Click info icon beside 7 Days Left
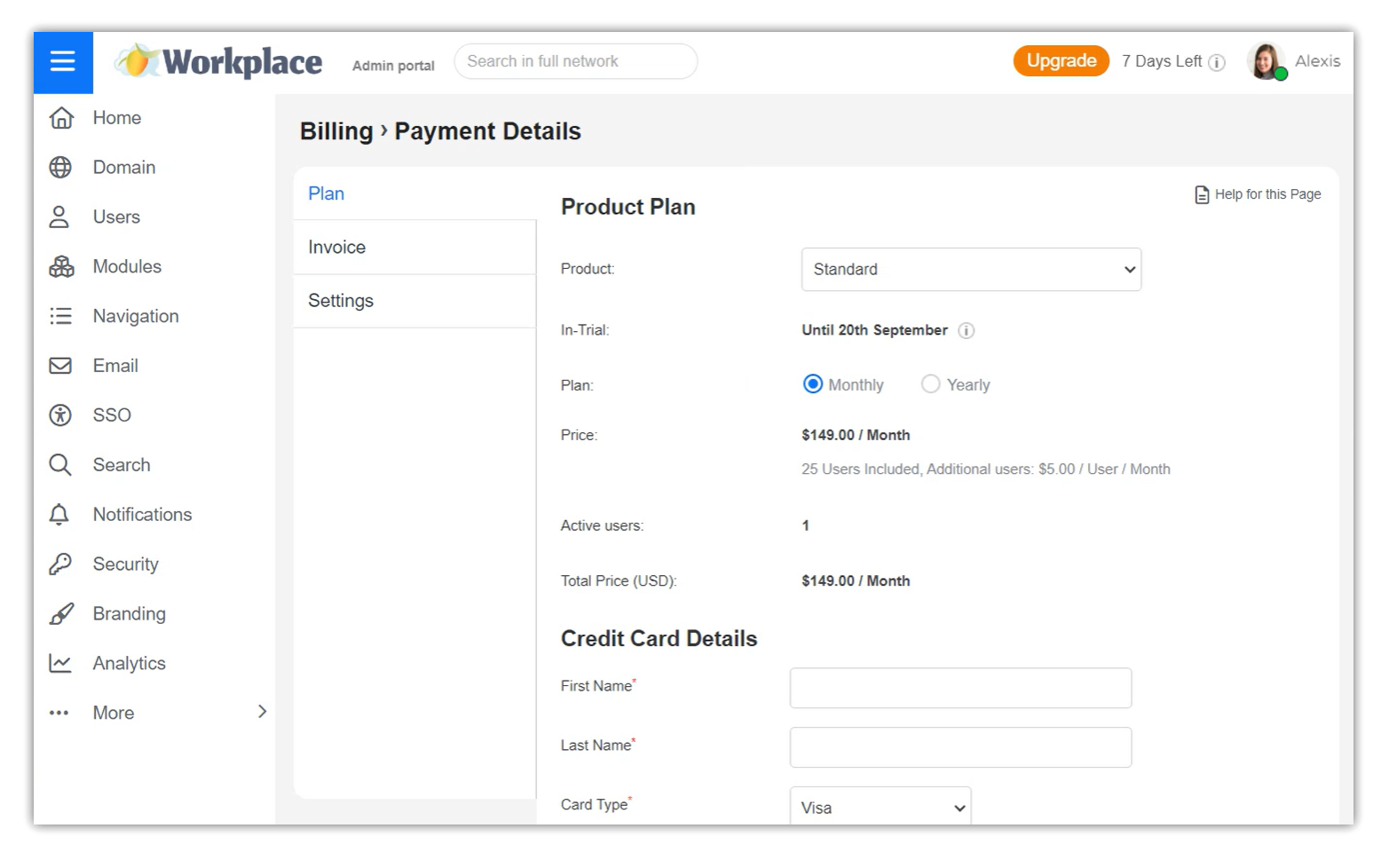 1217,62
